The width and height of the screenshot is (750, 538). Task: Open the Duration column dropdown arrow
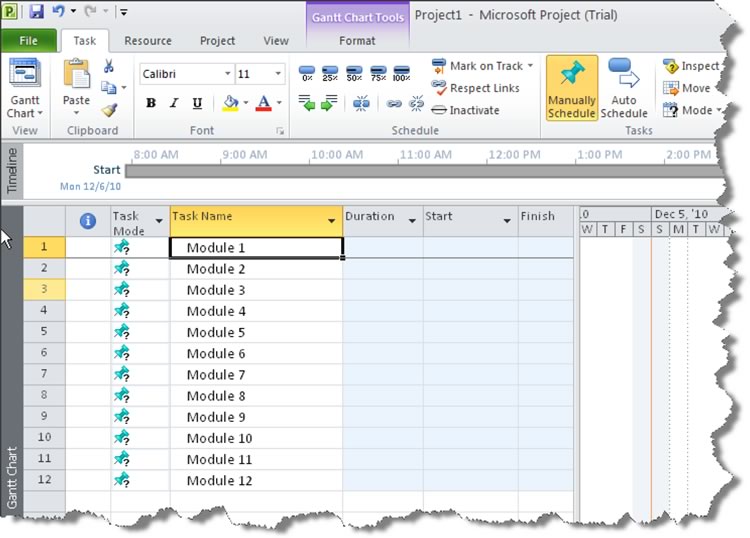tap(411, 217)
